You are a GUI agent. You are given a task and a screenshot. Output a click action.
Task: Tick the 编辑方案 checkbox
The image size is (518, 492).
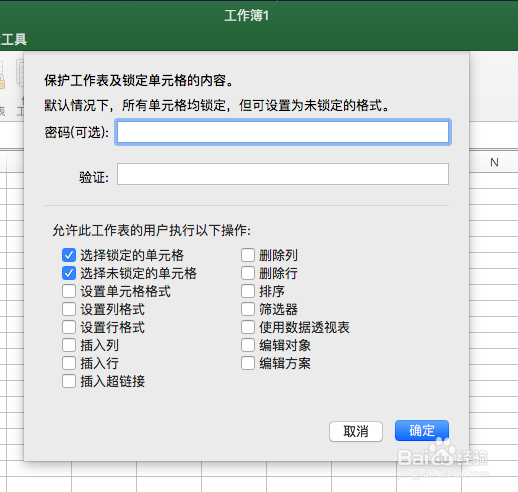[x=248, y=363]
